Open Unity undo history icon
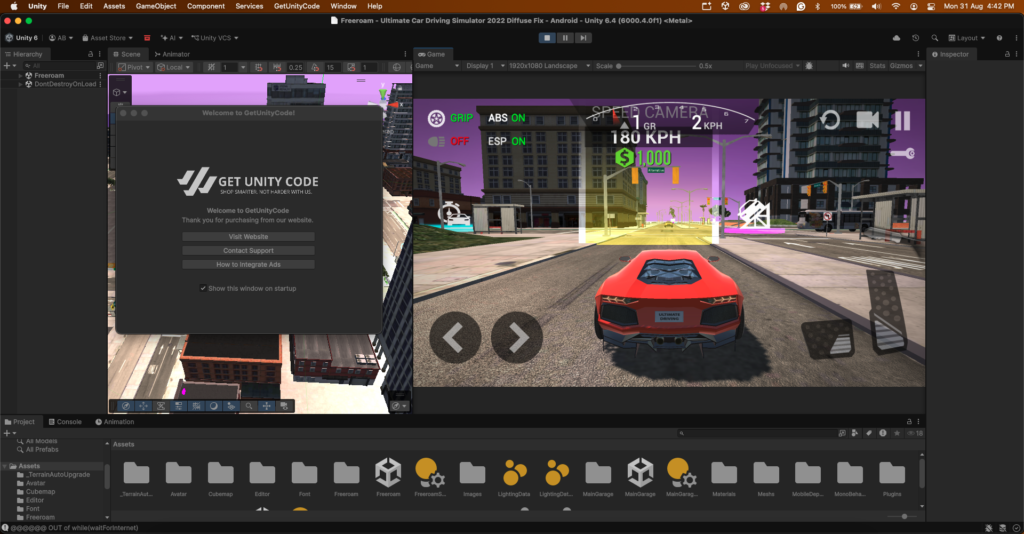 pos(916,38)
